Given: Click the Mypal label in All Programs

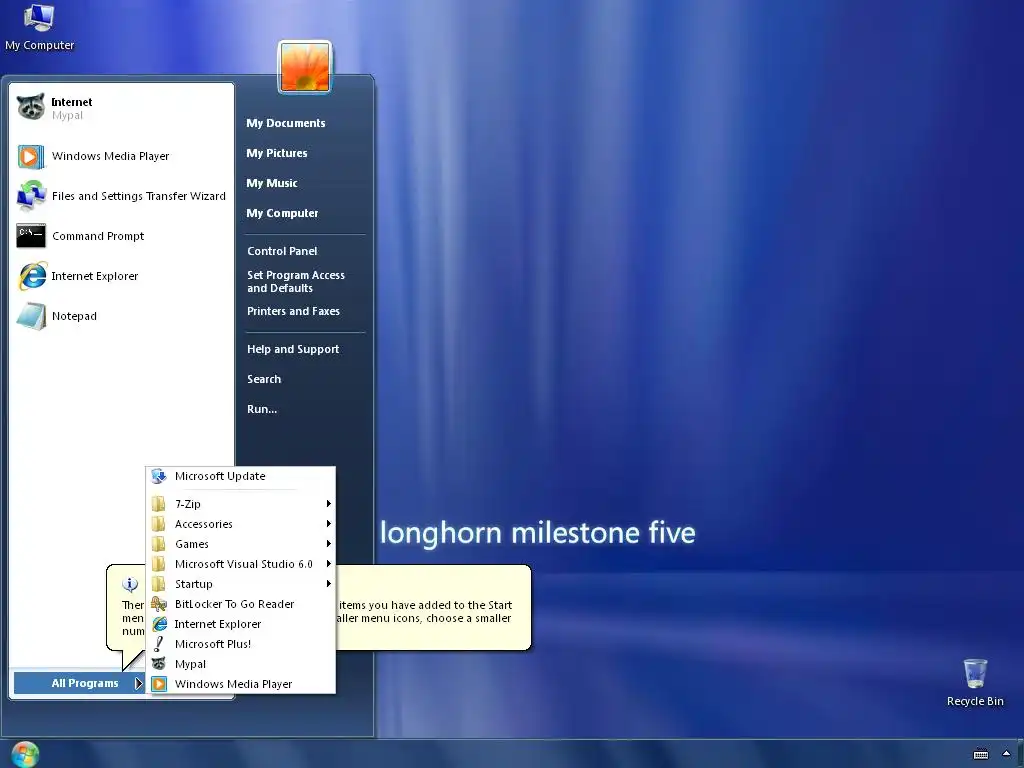Looking at the screenshot, I should [x=190, y=664].
